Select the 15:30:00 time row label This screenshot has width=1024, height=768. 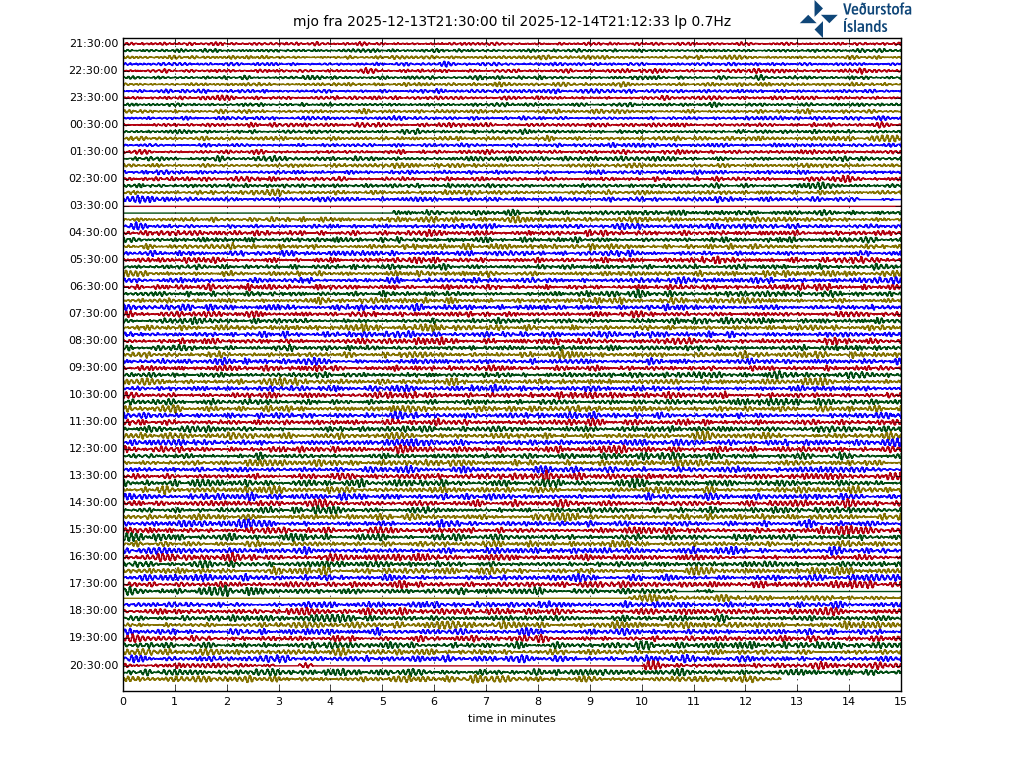click(x=94, y=530)
